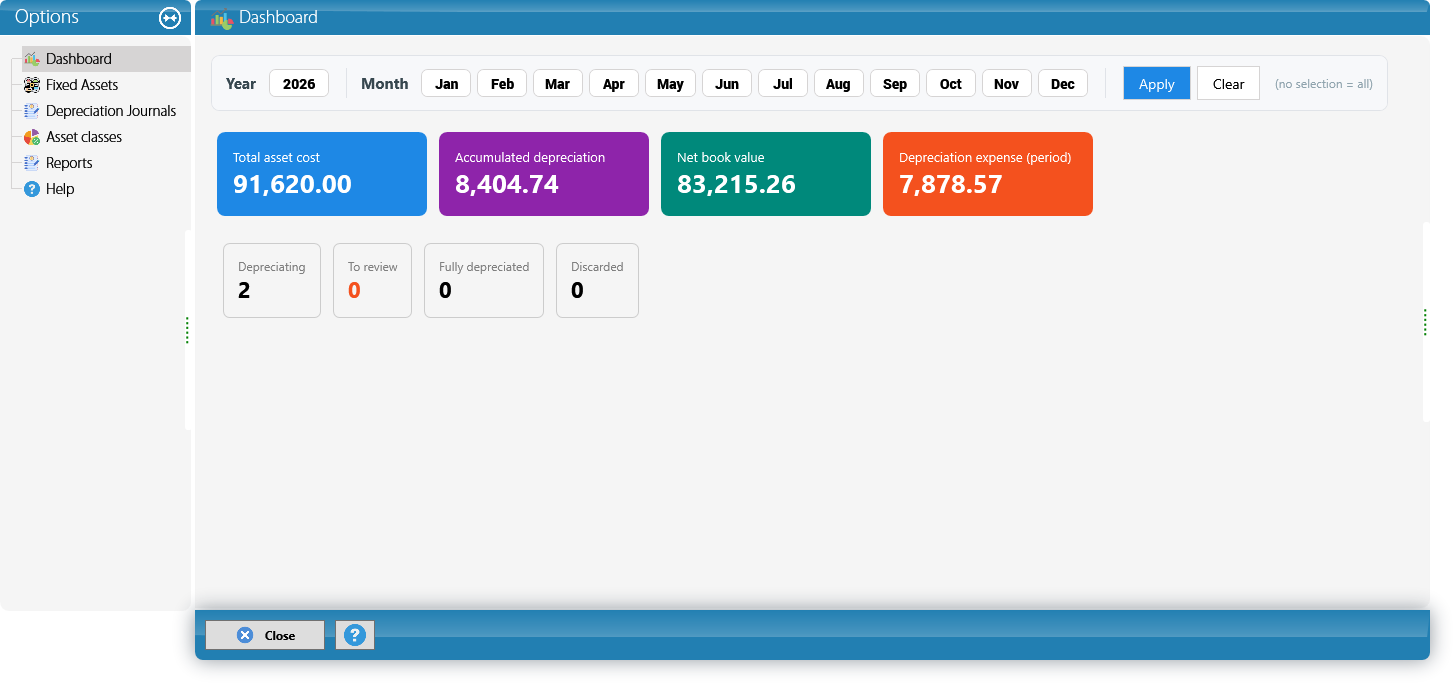This screenshot has height=683, width=1453.
Task: Click the right panel splitter handle dots
Action: point(1425,322)
